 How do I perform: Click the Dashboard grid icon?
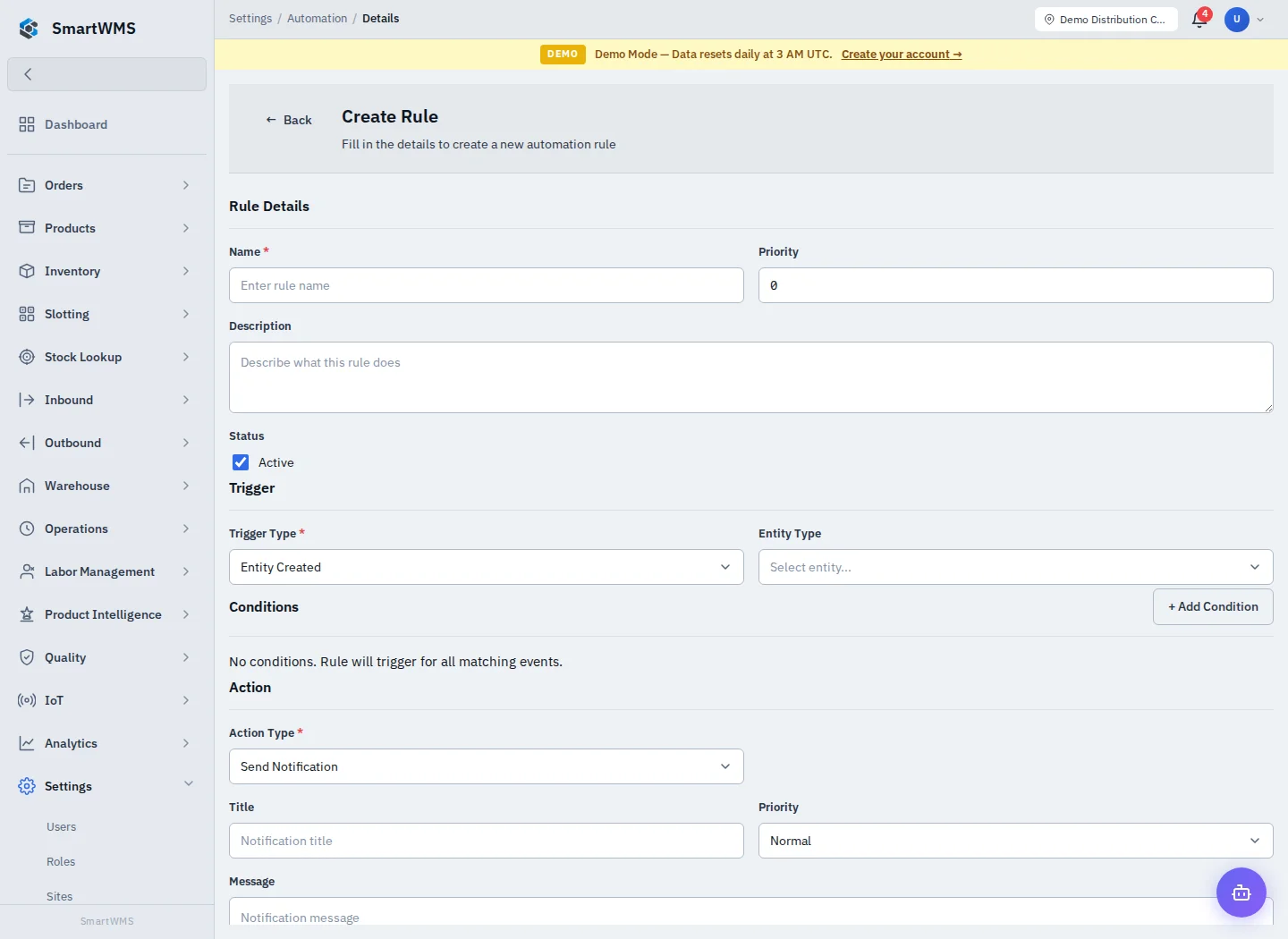[27, 124]
